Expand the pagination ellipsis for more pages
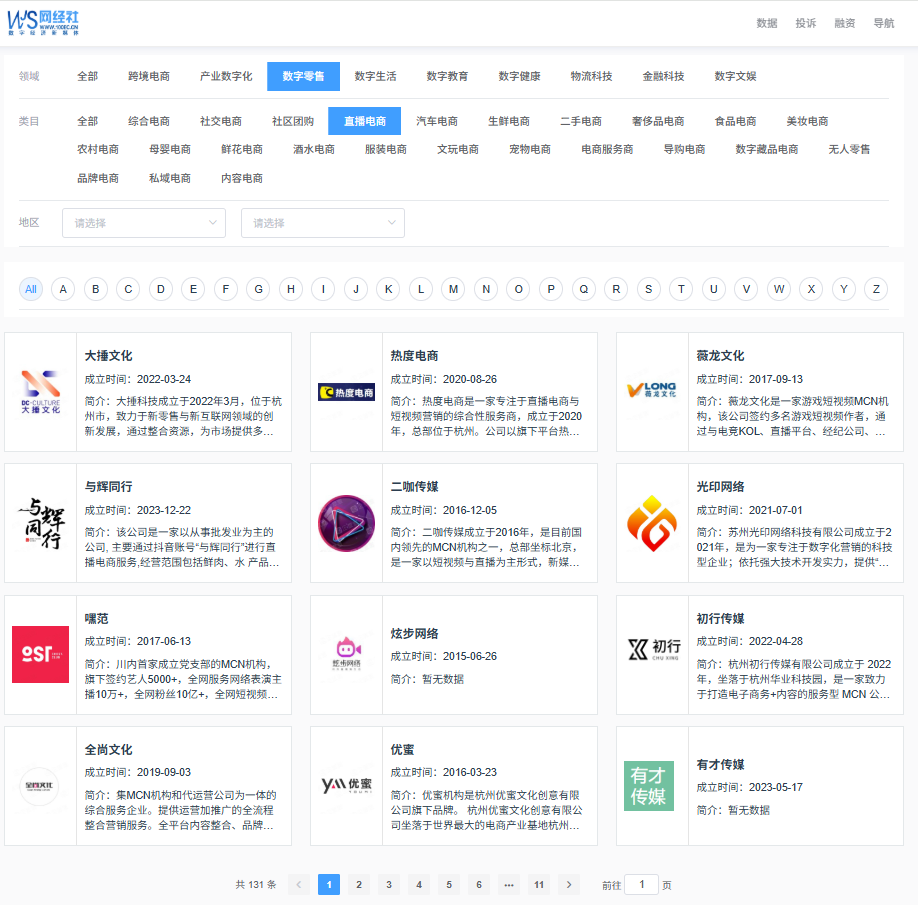 click(509, 885)
